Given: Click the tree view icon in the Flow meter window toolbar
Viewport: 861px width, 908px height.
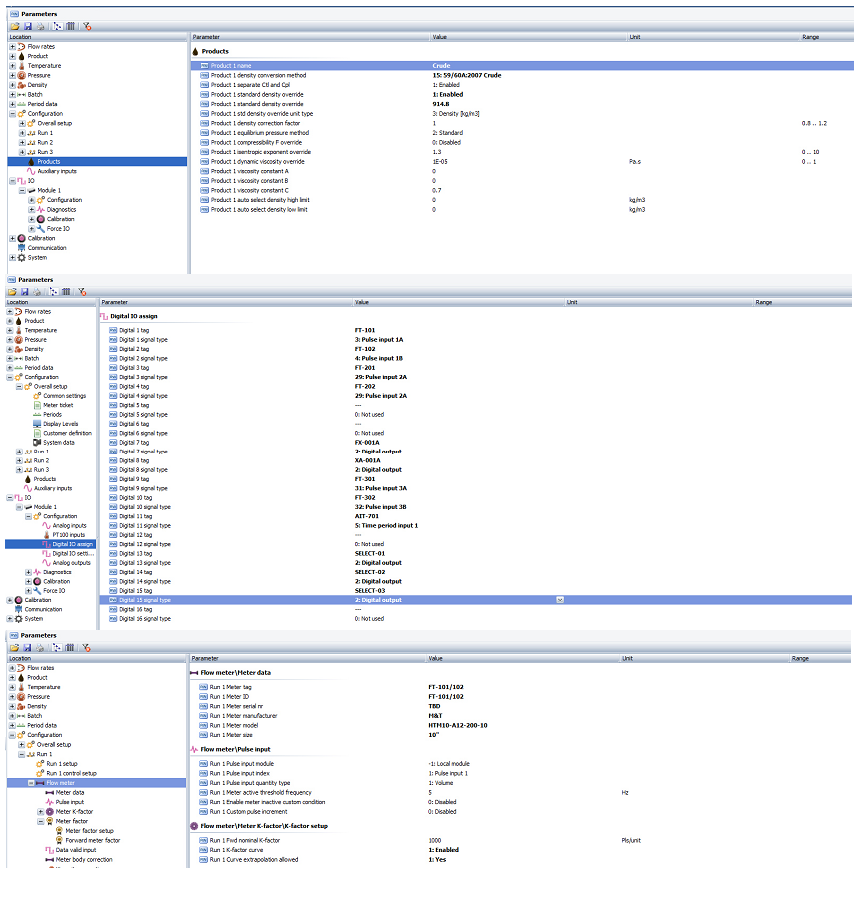Looking at the screenshot, I should 57,648.
